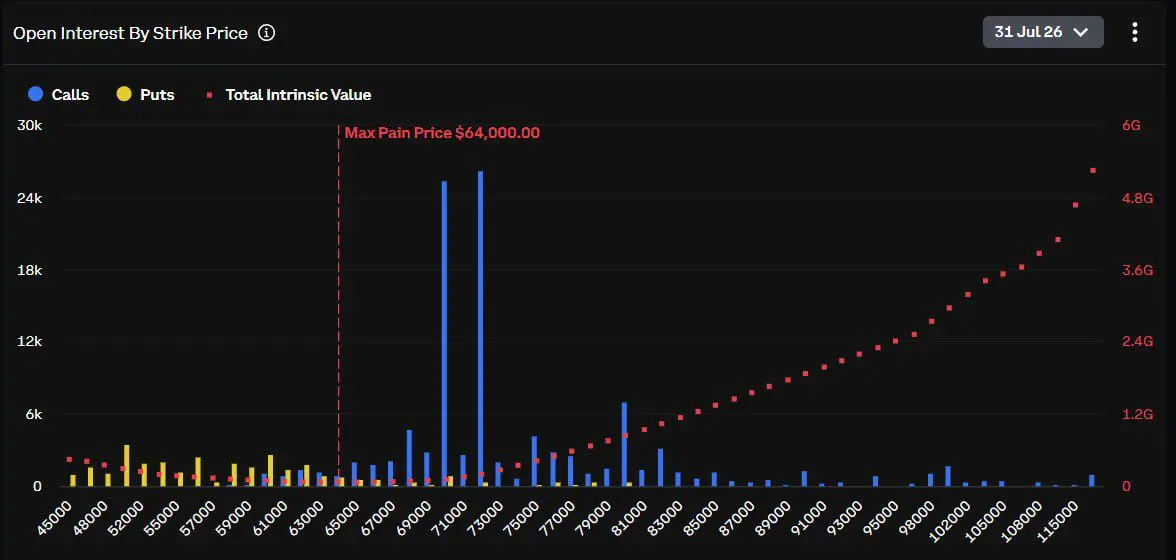Click the 48000 strike axis label

click(92, 517)
